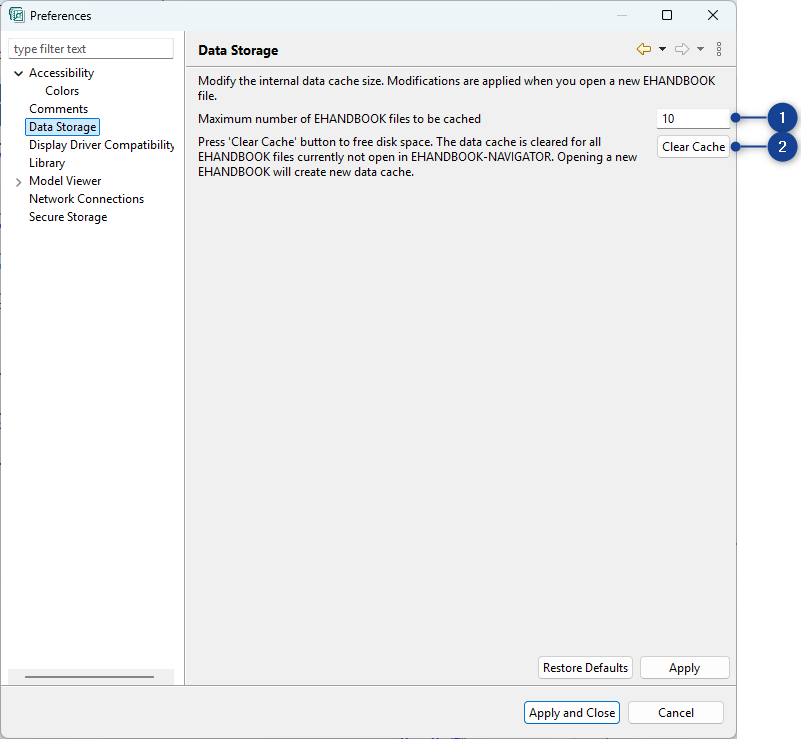
Task: Expand the Model Viewer tree node
Action: pos(18,182)
